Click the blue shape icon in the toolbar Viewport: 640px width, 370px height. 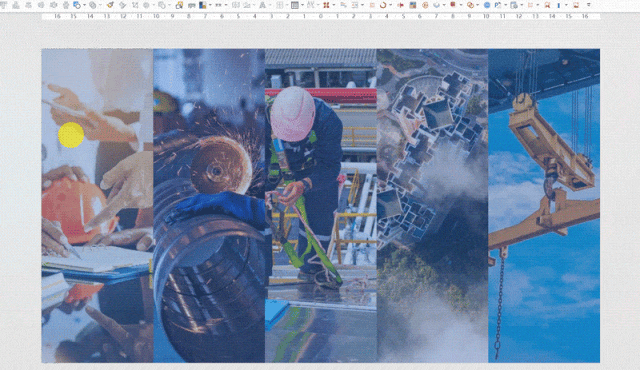point(76,5)
